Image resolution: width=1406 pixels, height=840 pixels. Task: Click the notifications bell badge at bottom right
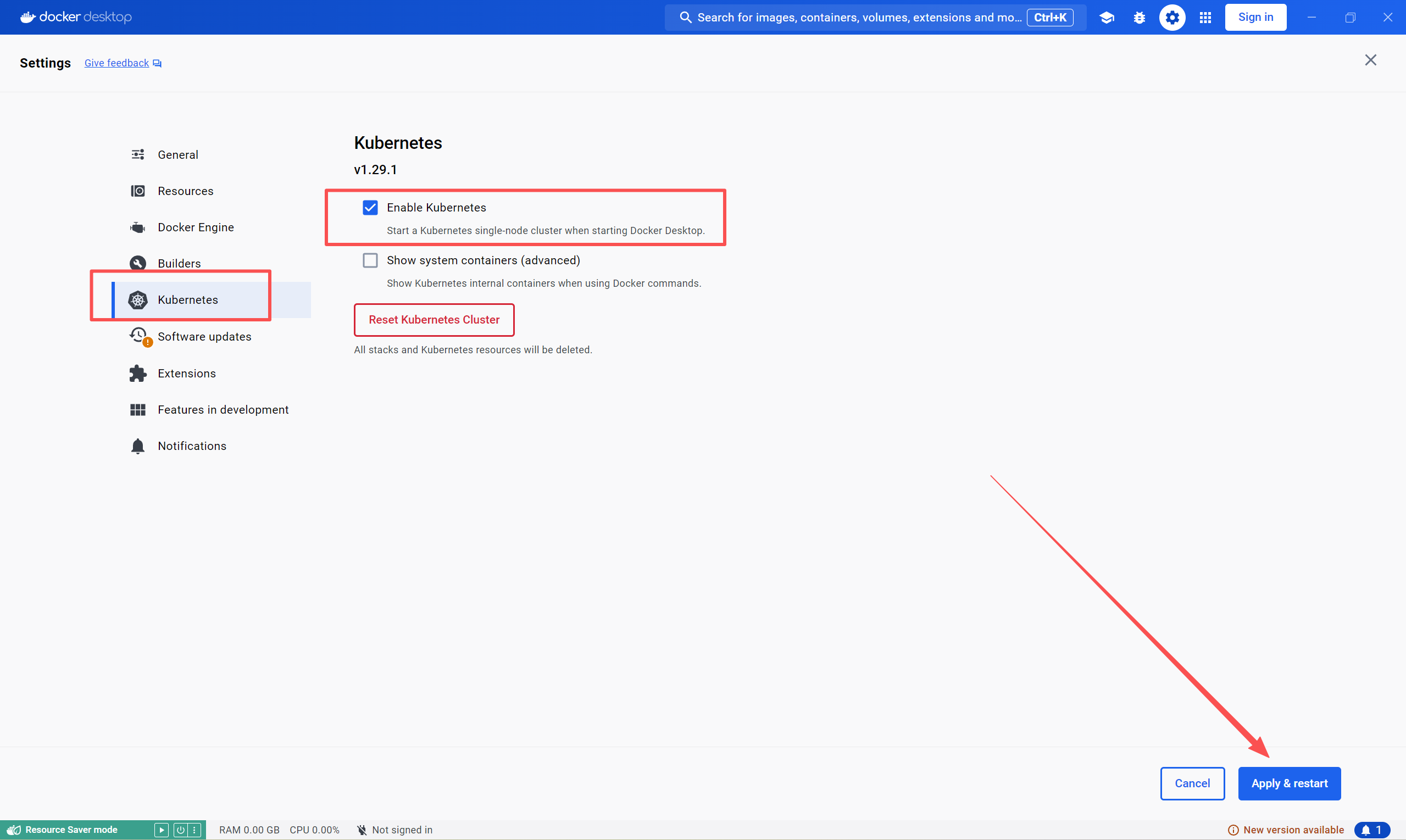pyautogui.click(x=1372, y=830)
